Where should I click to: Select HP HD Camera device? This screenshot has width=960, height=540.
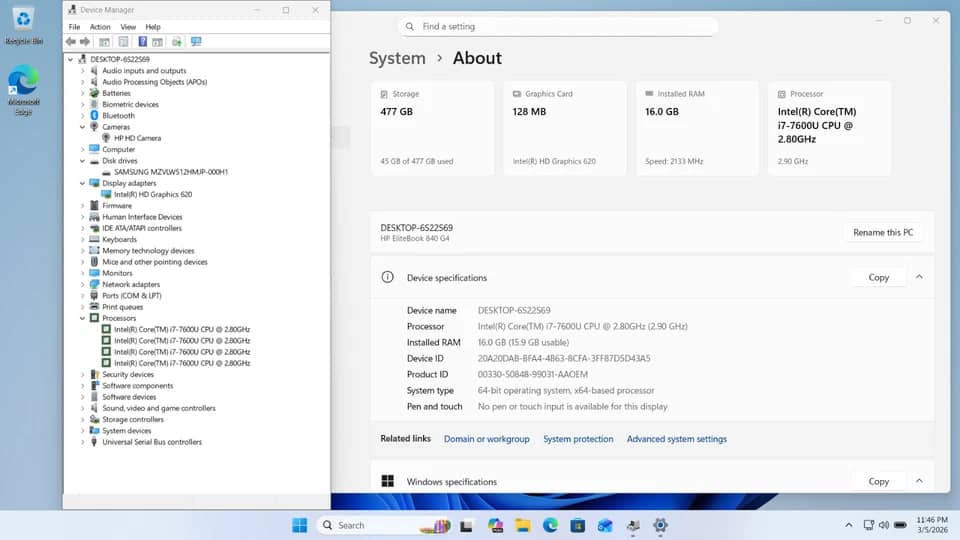pyautogui.click(x=137, y=138)
